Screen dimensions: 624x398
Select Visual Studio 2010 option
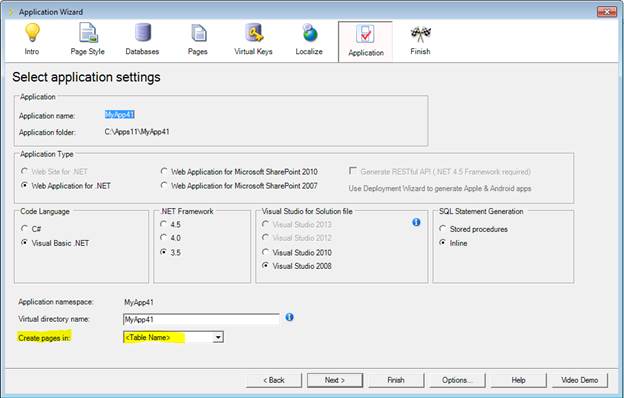click(265, 252)
